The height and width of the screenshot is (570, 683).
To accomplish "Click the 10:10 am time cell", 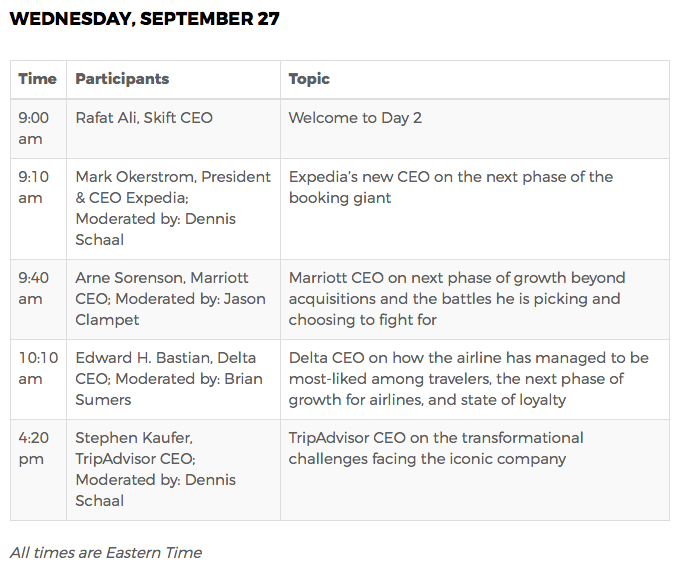I will coord(38,380).
